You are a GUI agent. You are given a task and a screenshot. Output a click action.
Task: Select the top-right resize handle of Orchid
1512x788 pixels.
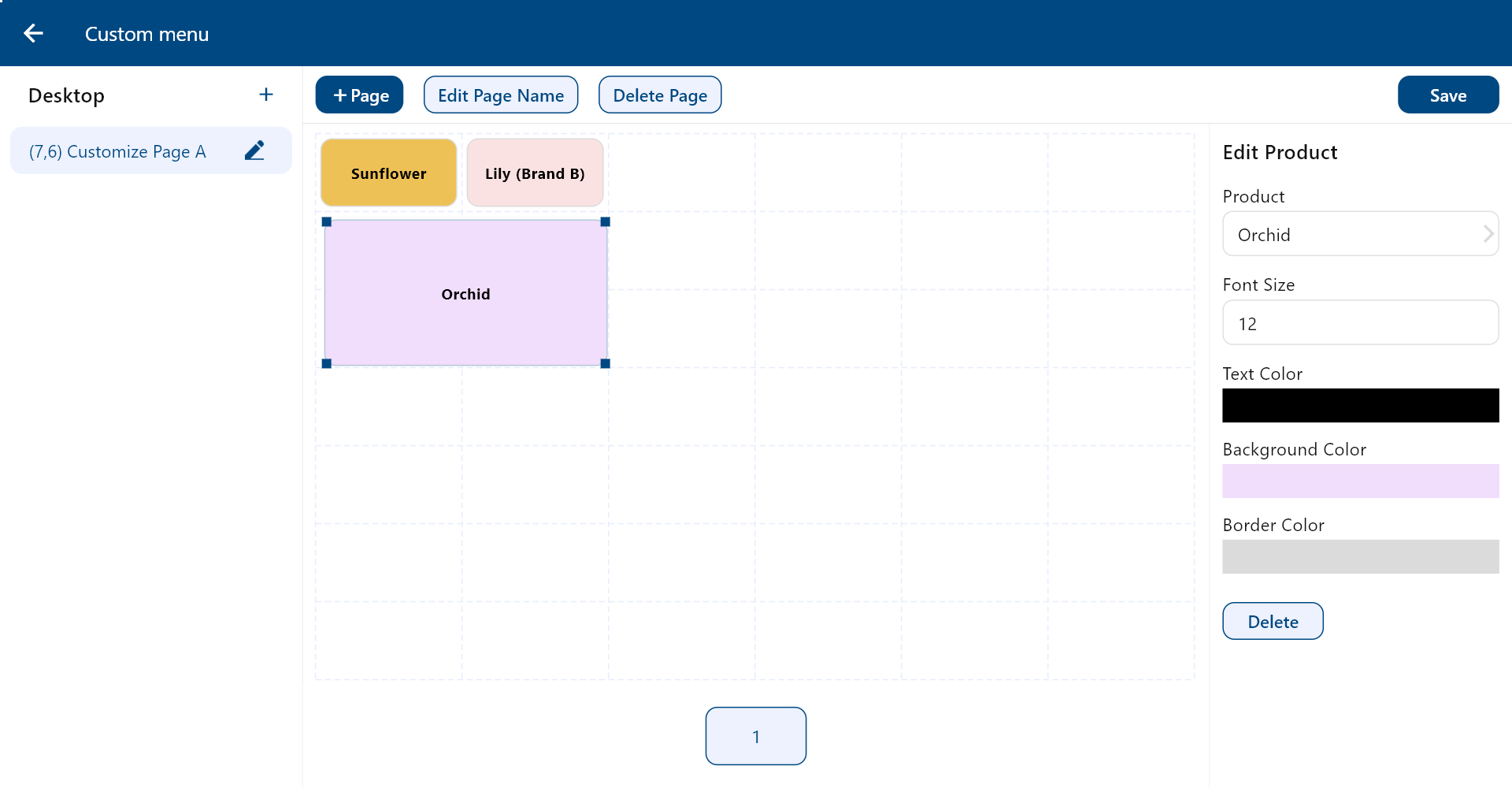click(x=606, y=222)
